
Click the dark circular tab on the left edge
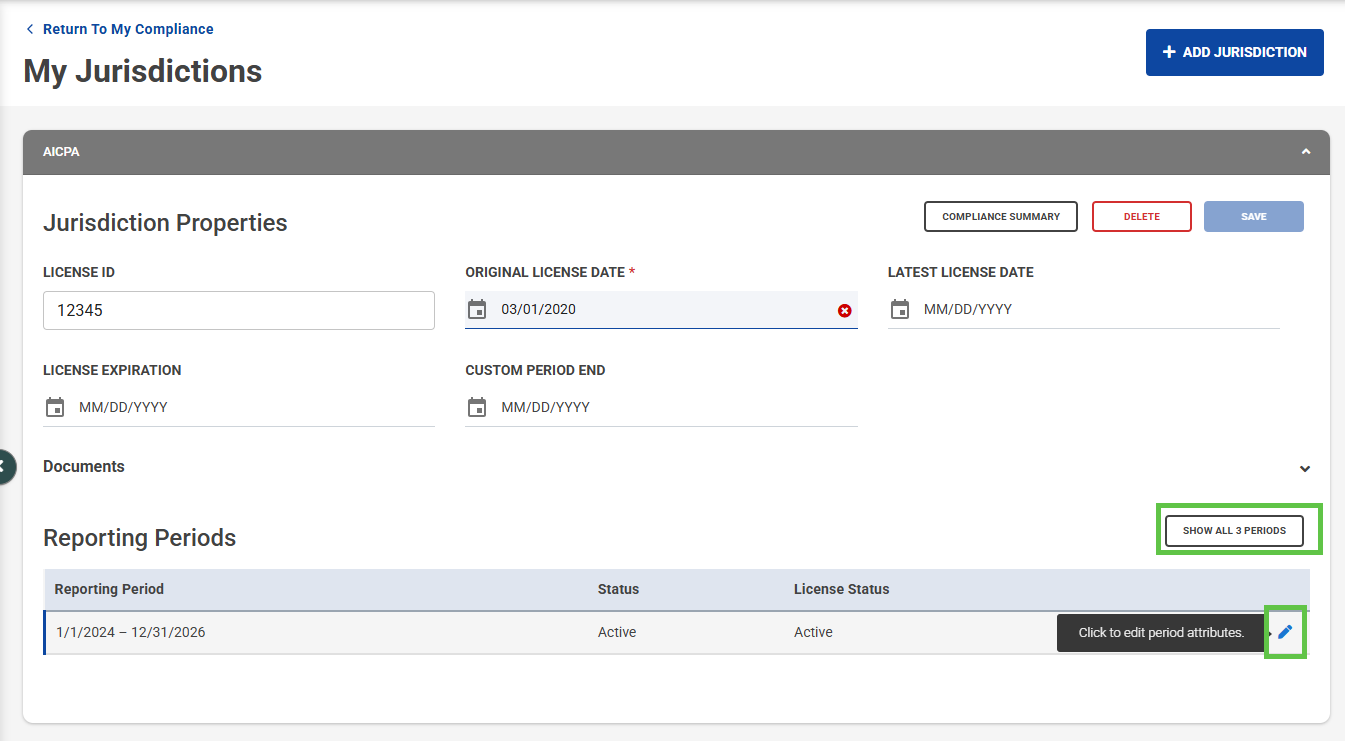pyautogui.click(x=5, y=467)
